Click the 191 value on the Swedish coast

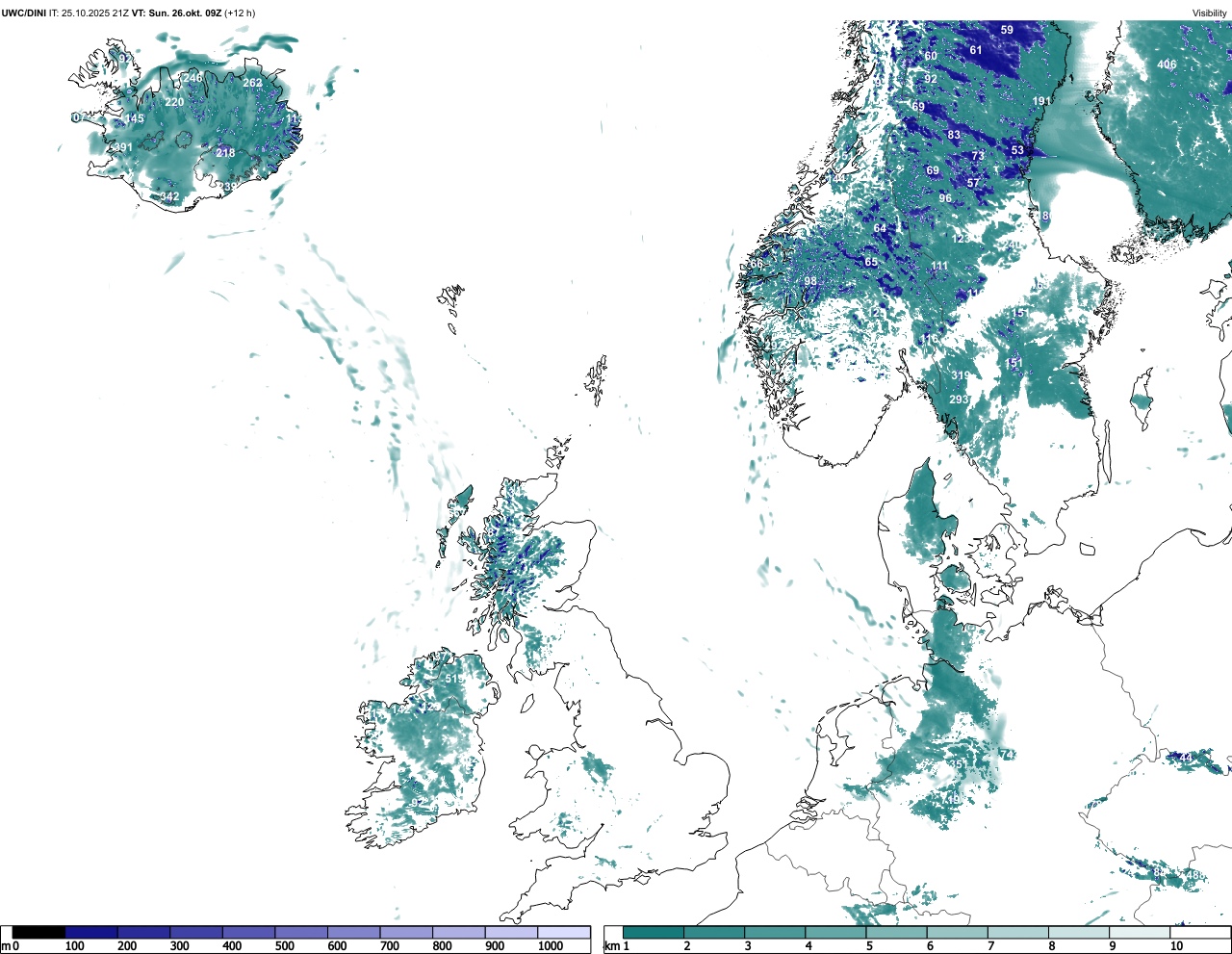click(1041, 101)
